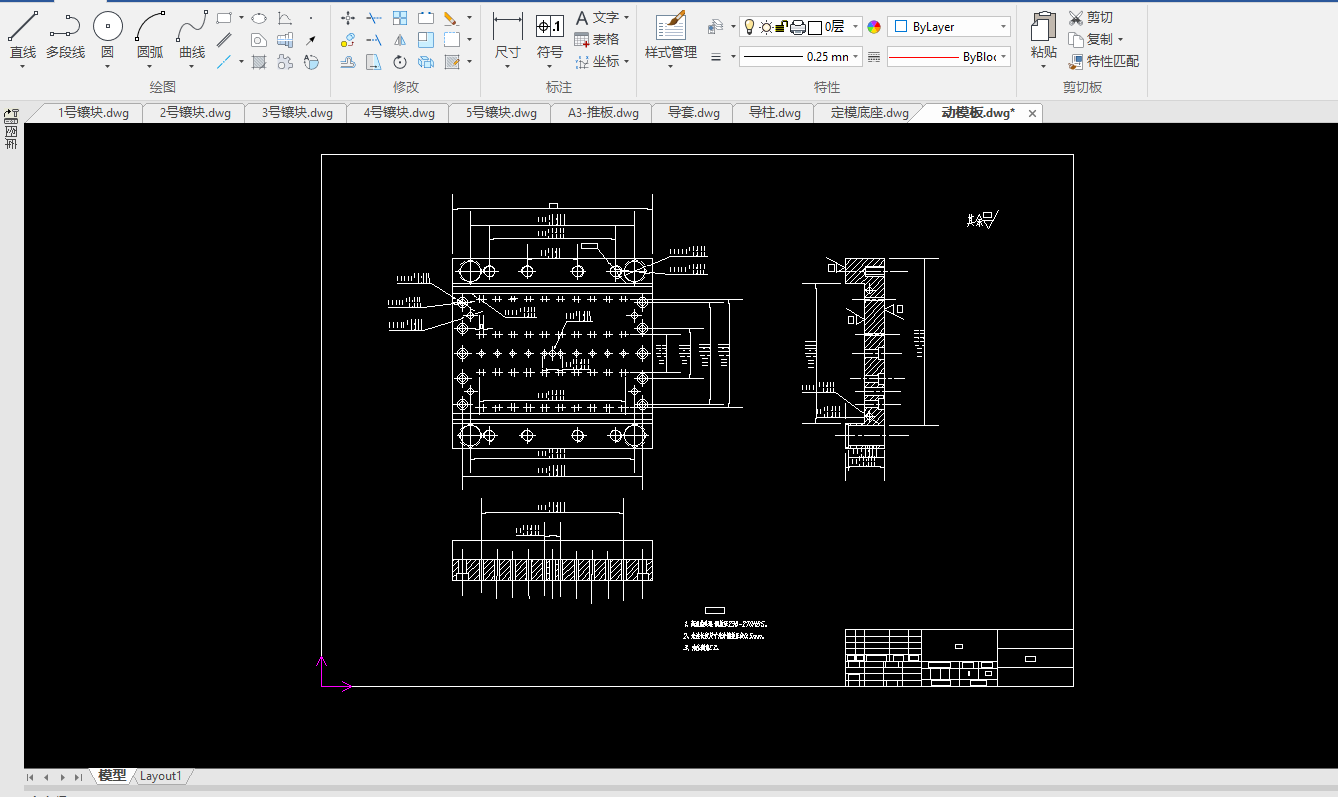
Task: Open the 0.25 mm lineweight dropdown
Action: 856,57
